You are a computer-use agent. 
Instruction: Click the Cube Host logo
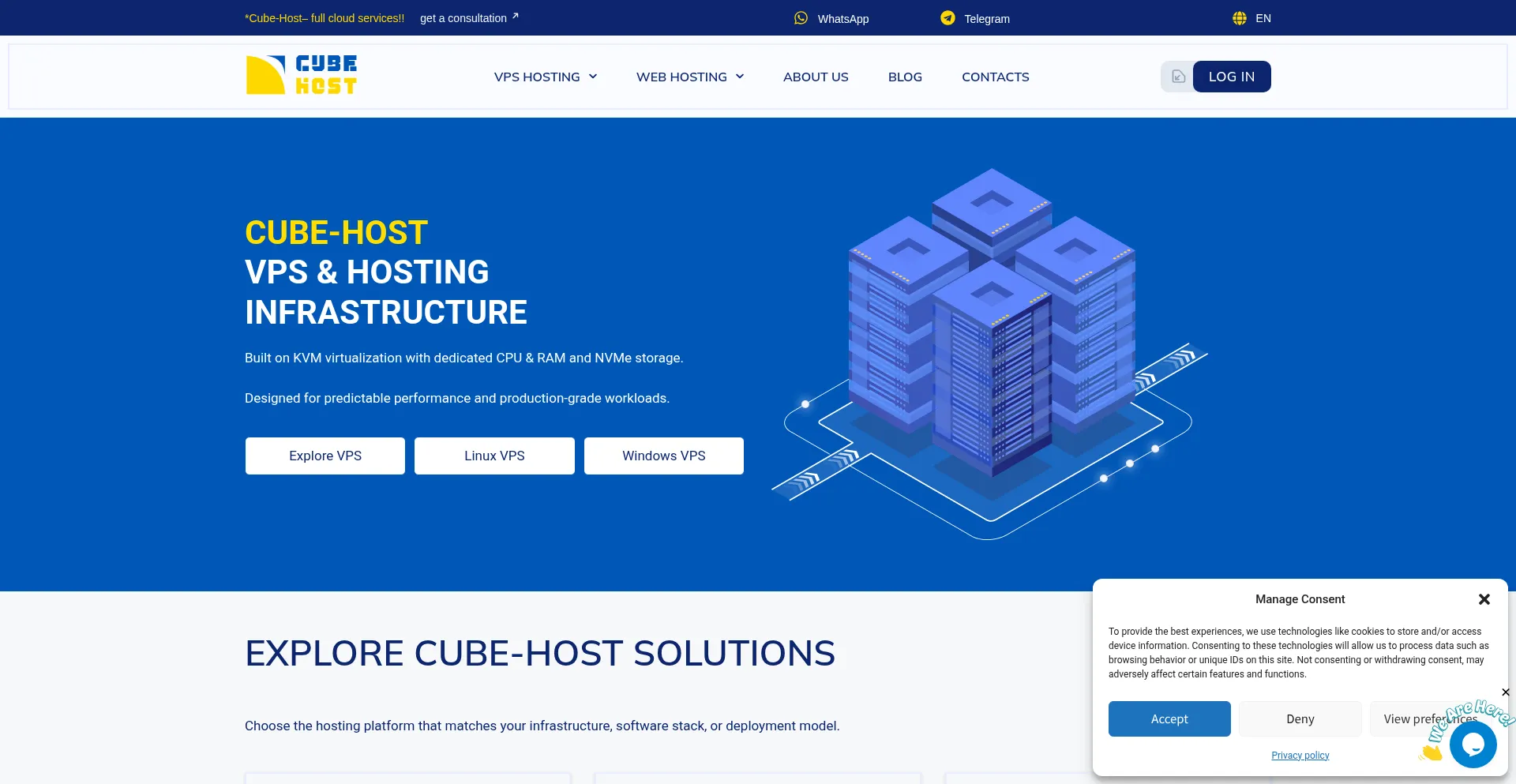pyautogui.click(x=301, y=75)
